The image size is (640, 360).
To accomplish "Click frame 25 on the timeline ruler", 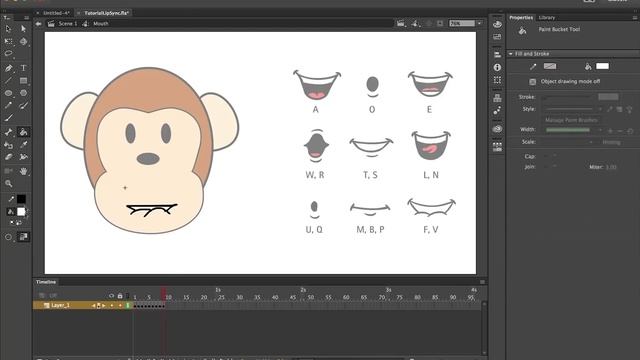I will (221, 298).
